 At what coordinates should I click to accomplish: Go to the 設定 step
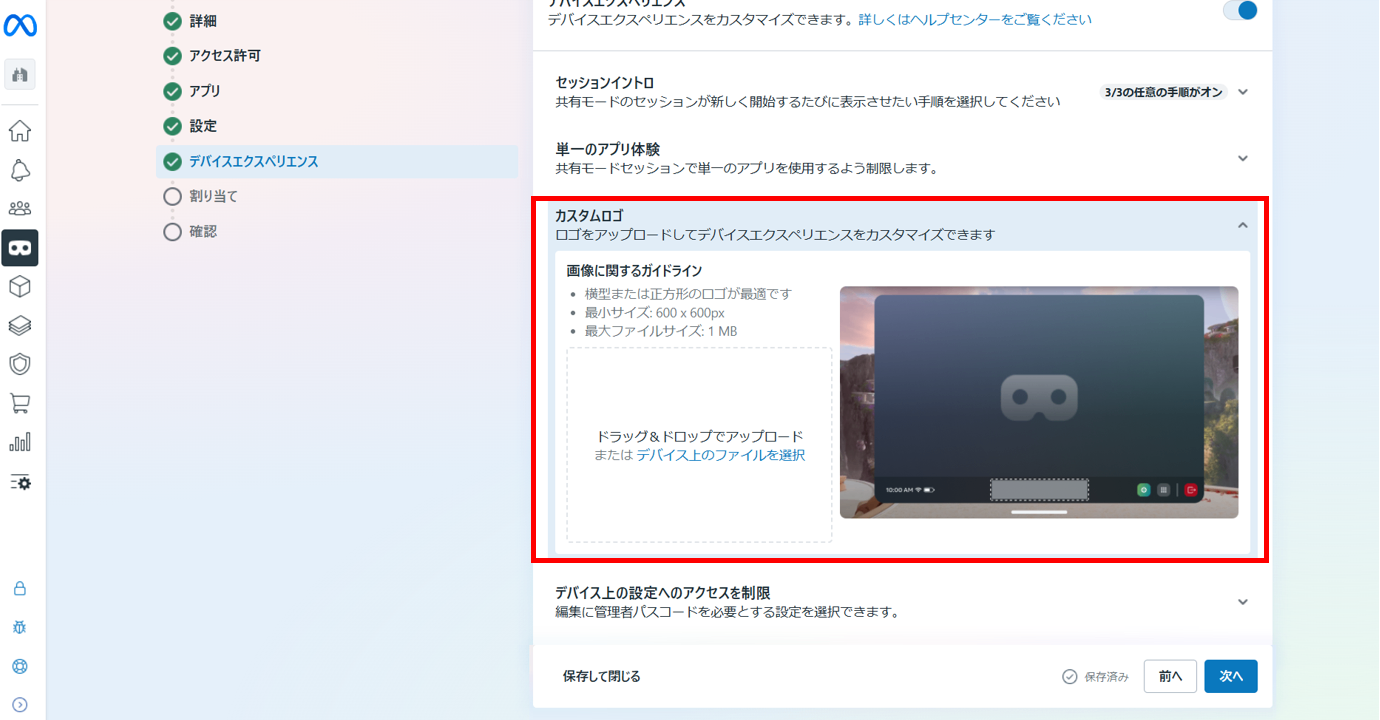(203, 126)
